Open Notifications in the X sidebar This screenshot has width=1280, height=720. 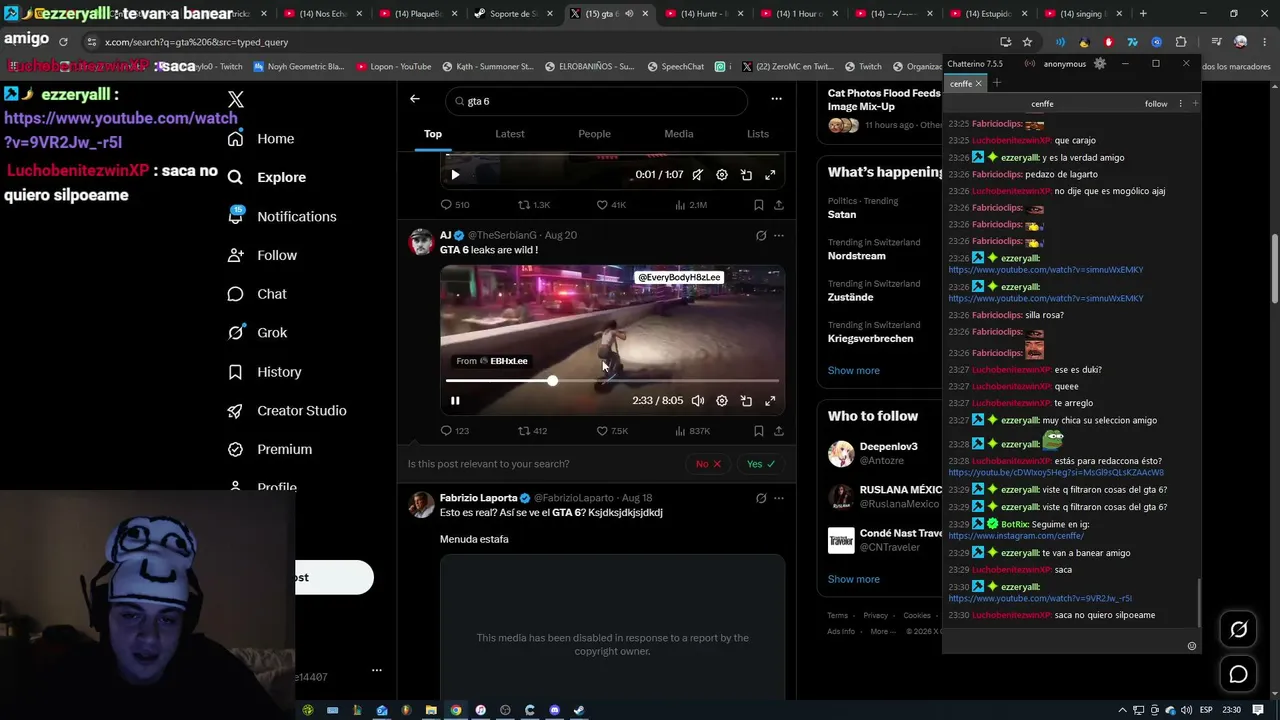(x=282, y=216)
